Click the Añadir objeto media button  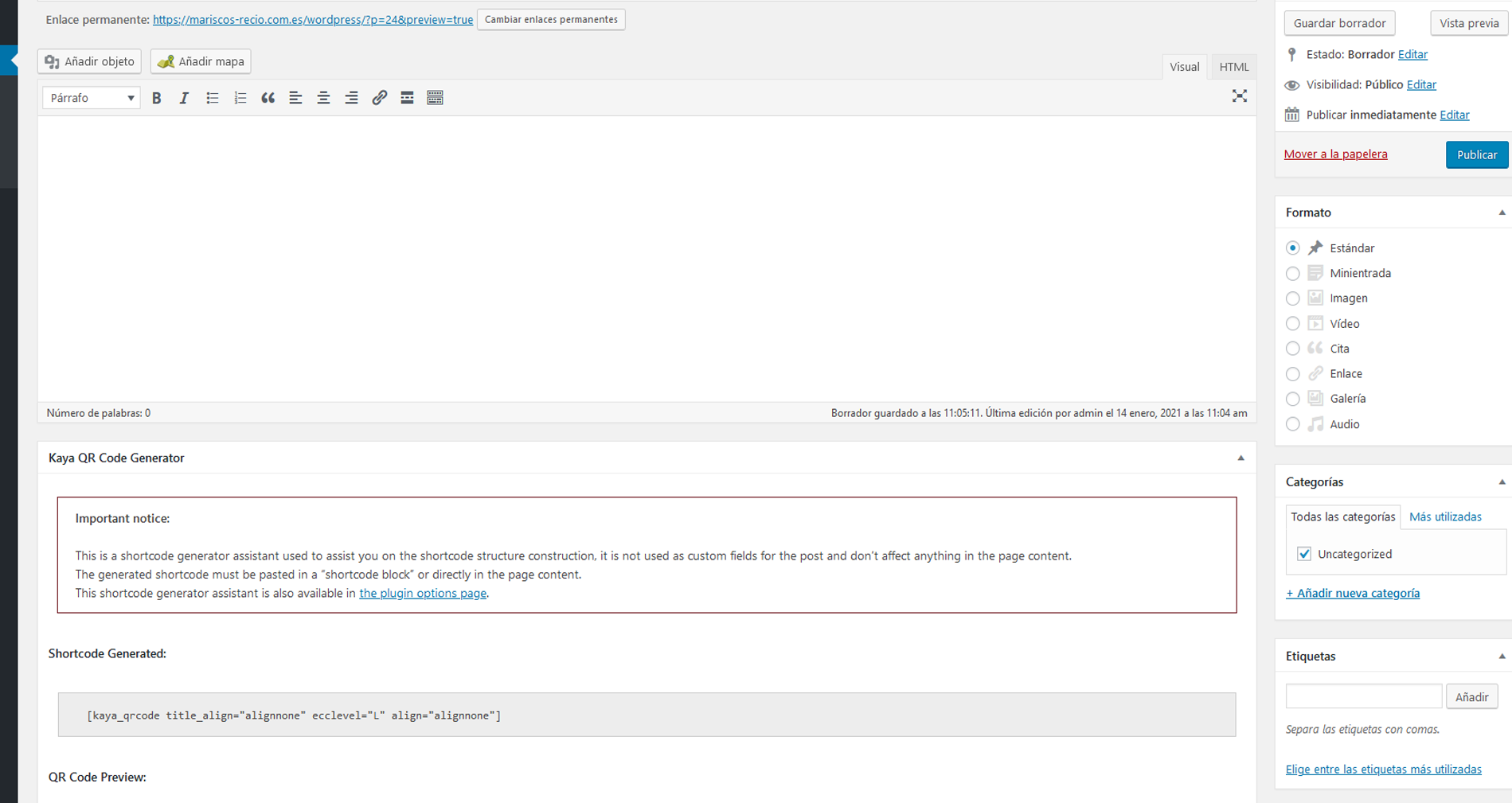[x=90, y=61]
